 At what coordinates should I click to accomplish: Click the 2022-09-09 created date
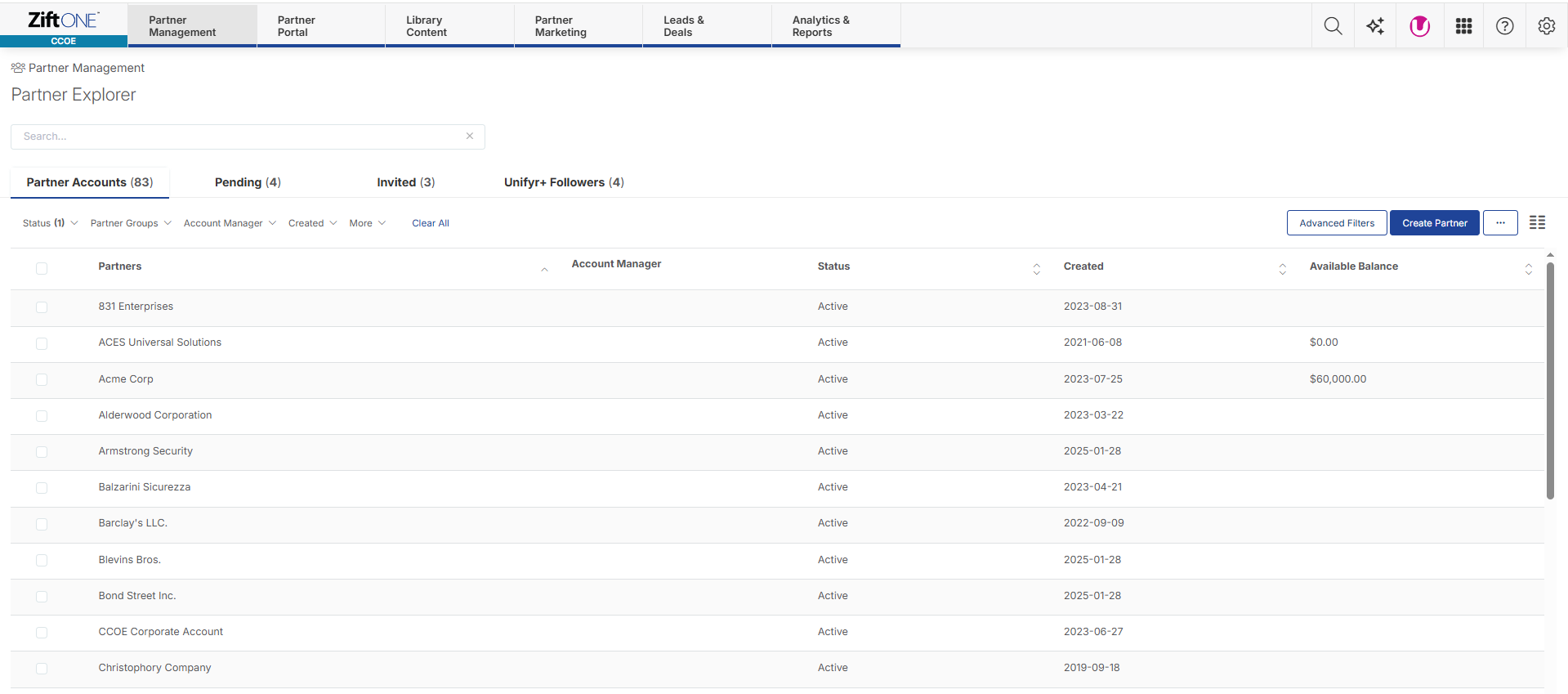click(1093, 523)
